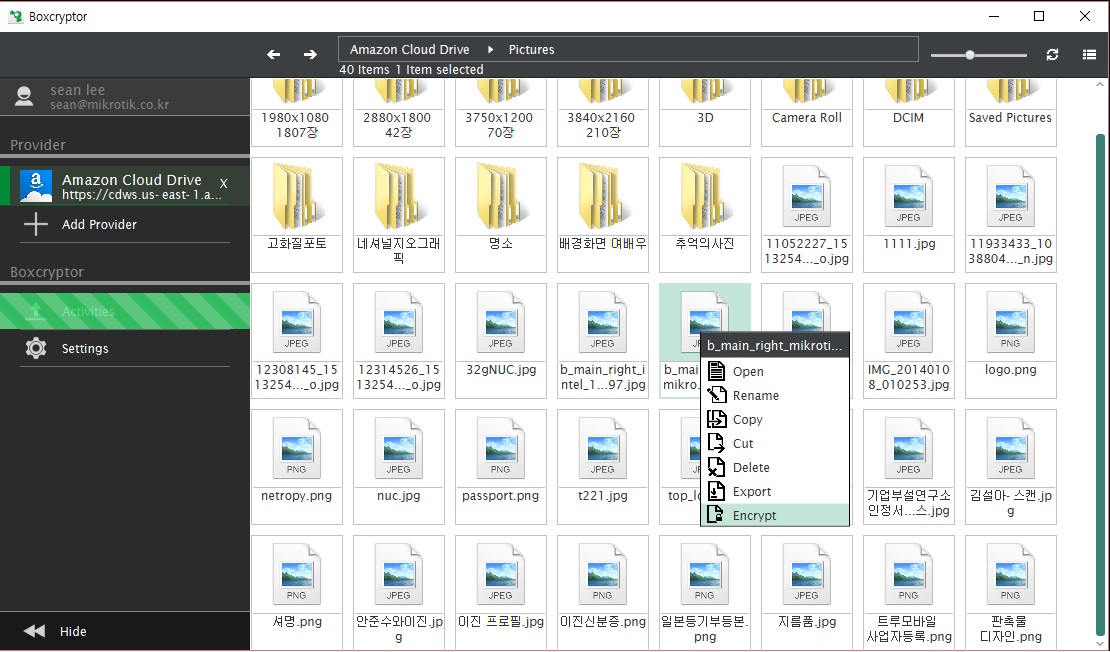Select the IMG_20140108_010253.jpg file
The height and width of the screenshot is (652, 1110).
[908, 341]
